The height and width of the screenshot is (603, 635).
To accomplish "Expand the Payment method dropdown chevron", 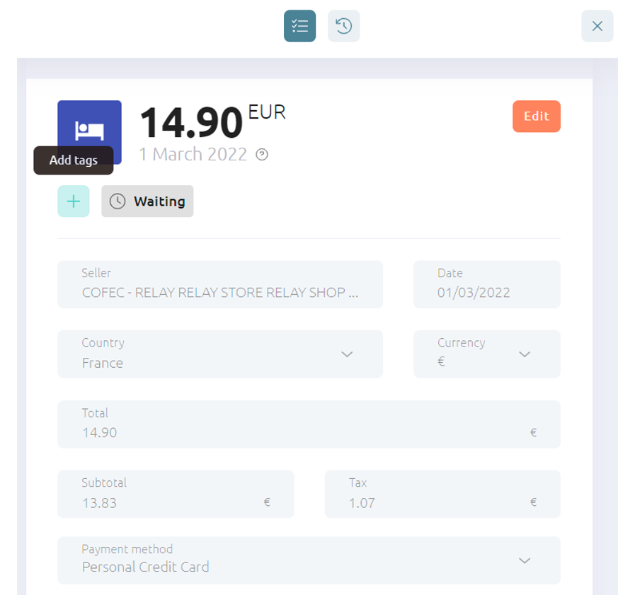I will click(524, 560).
